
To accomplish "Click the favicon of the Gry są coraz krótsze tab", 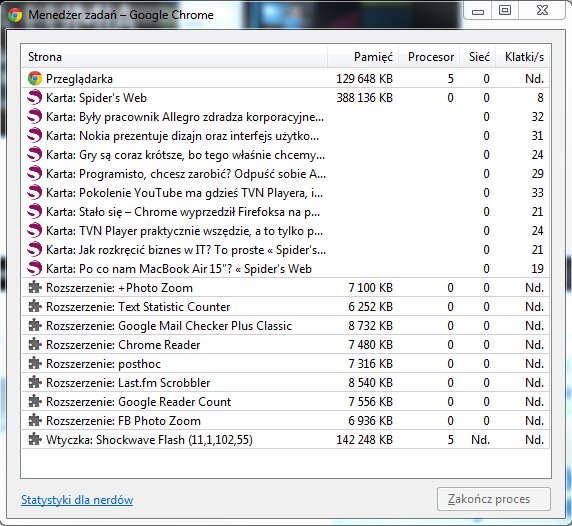I will (35, 154).
